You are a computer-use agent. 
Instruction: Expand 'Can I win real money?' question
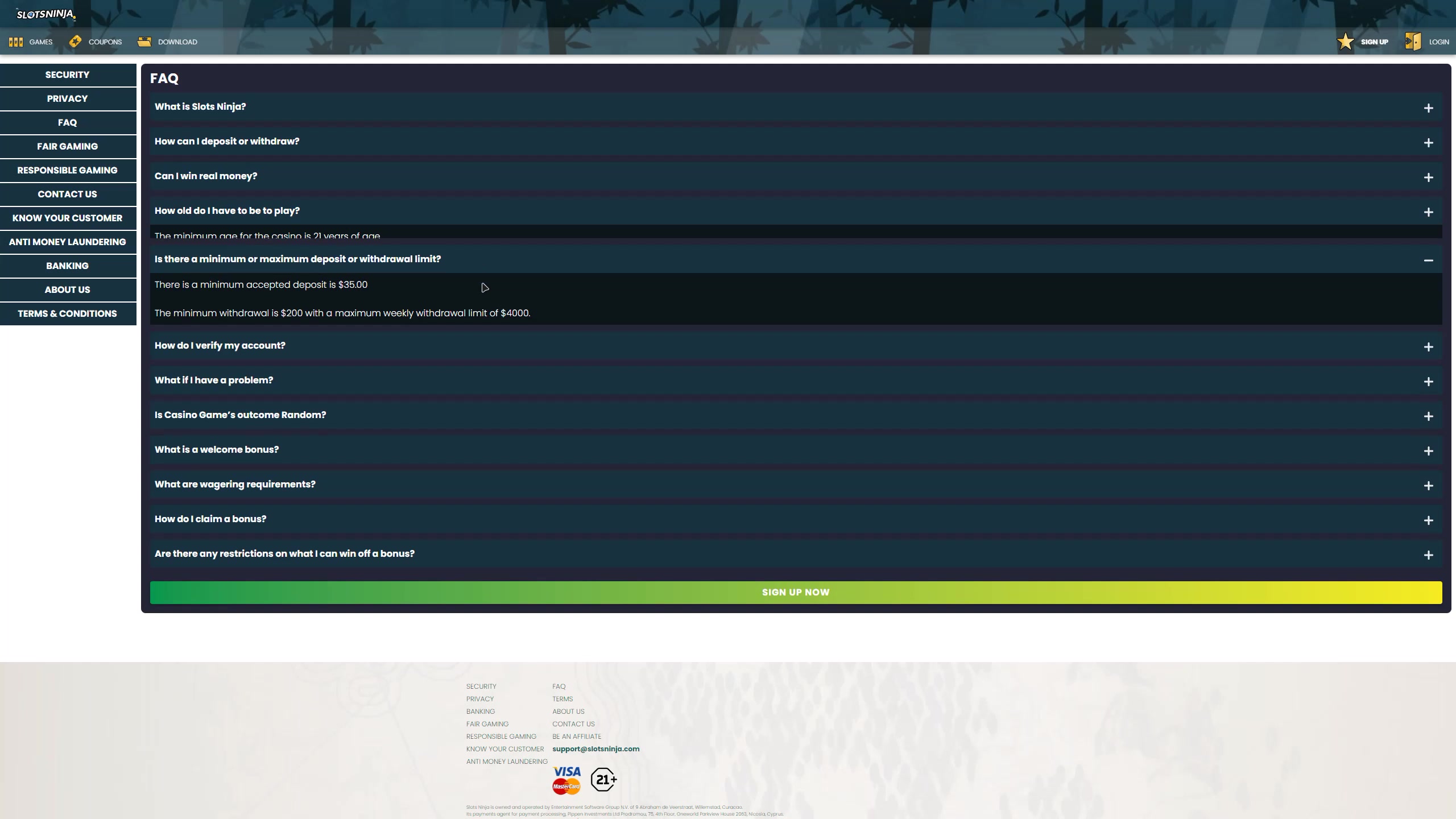(x=1428, y=177)
